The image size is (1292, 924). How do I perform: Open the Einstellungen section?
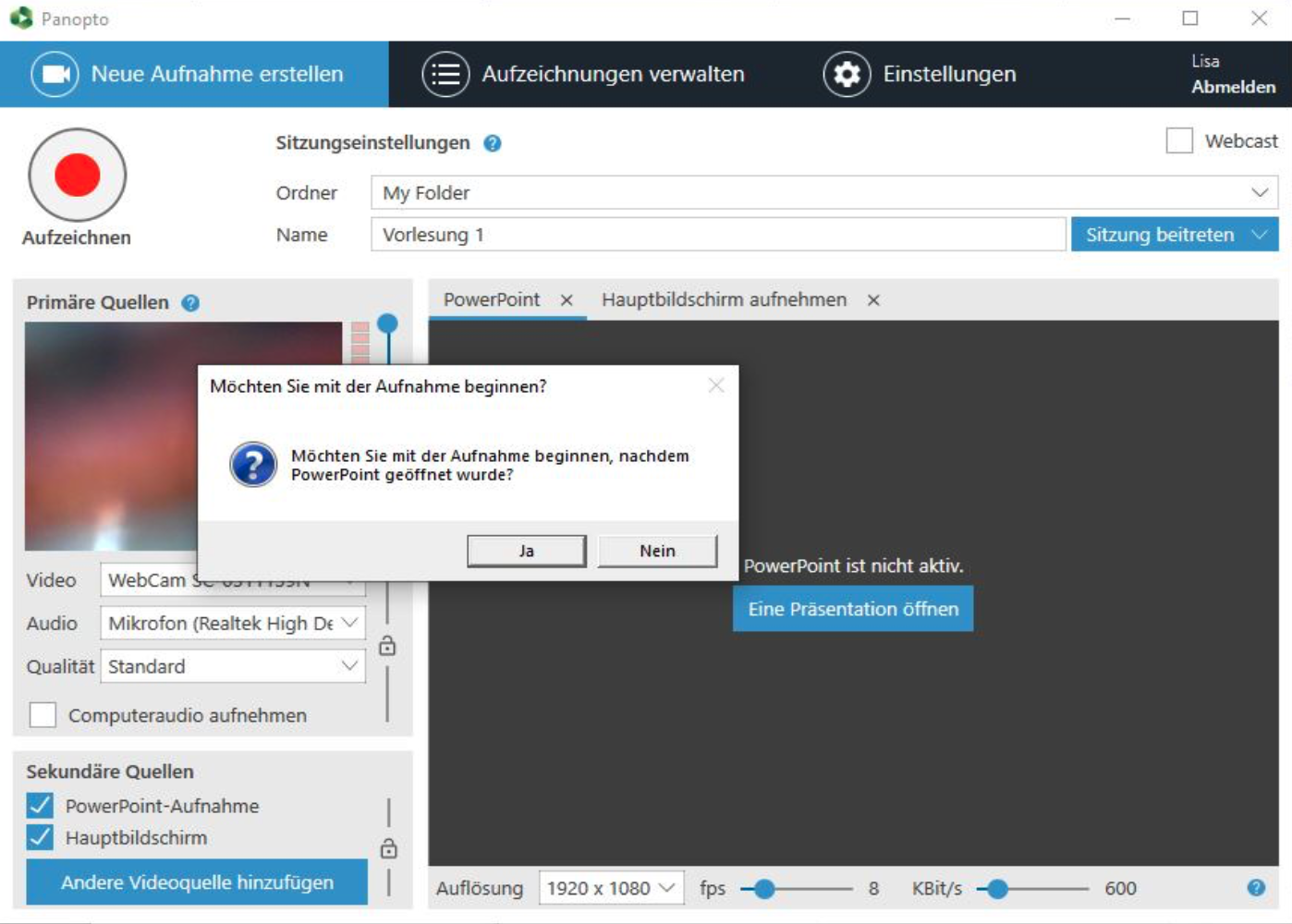coord(920,74)
